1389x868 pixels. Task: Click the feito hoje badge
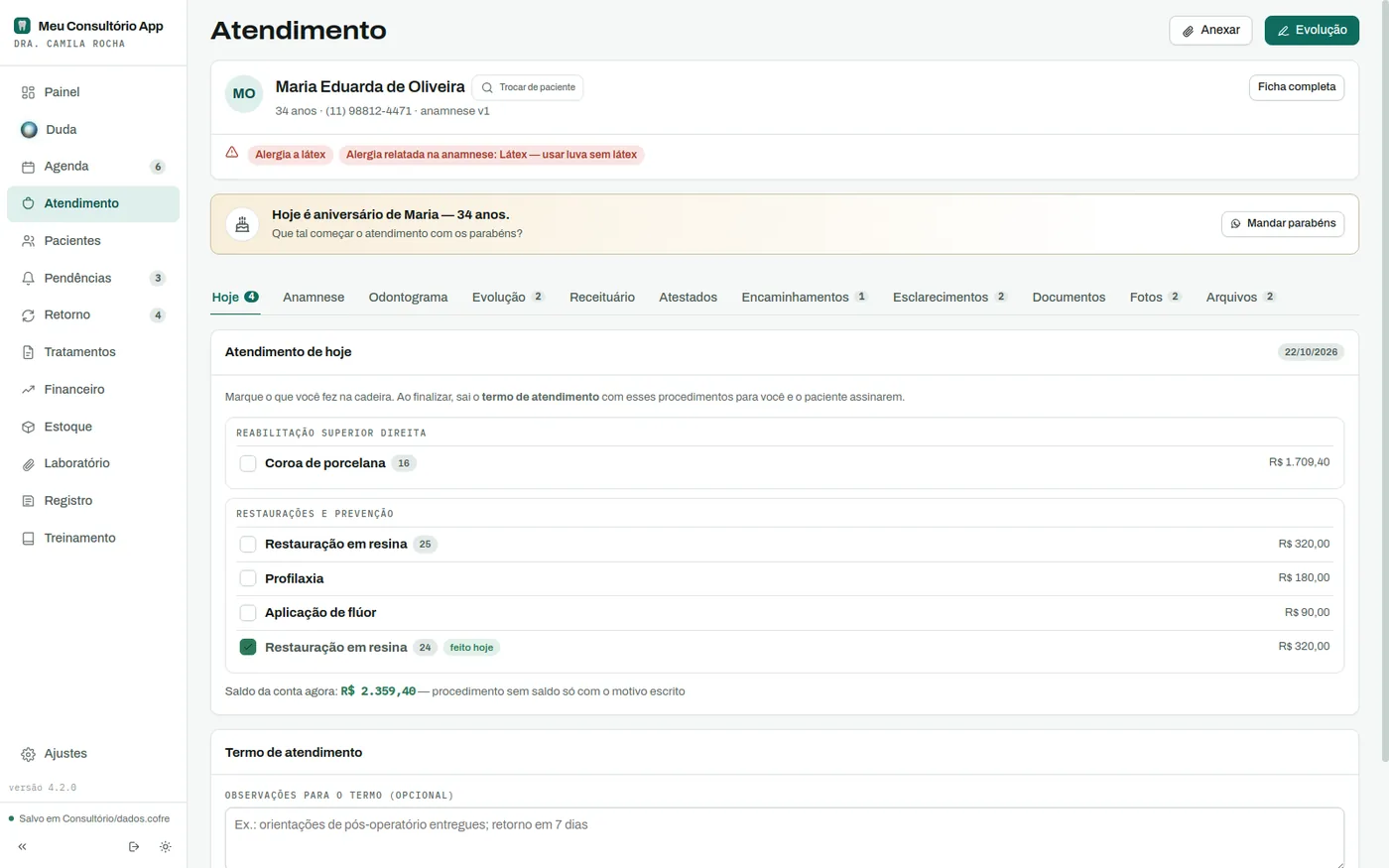click(471, 648)
